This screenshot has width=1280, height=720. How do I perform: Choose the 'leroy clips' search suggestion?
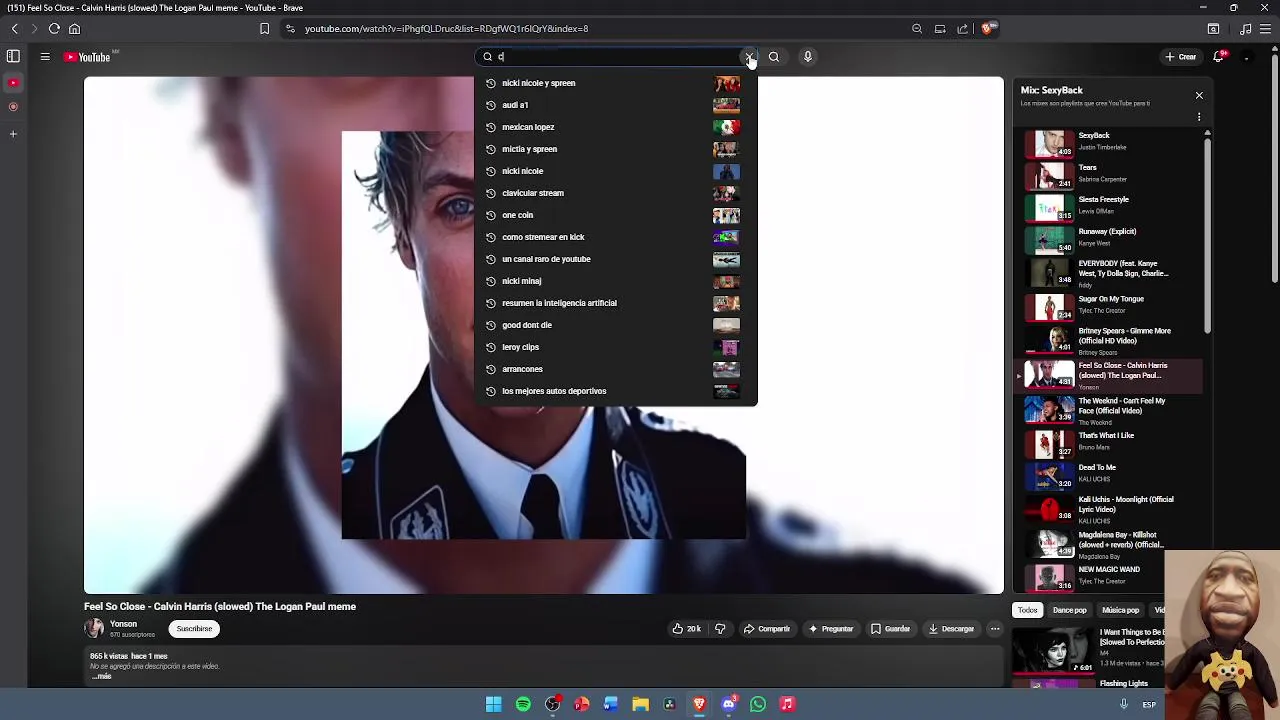615,347
